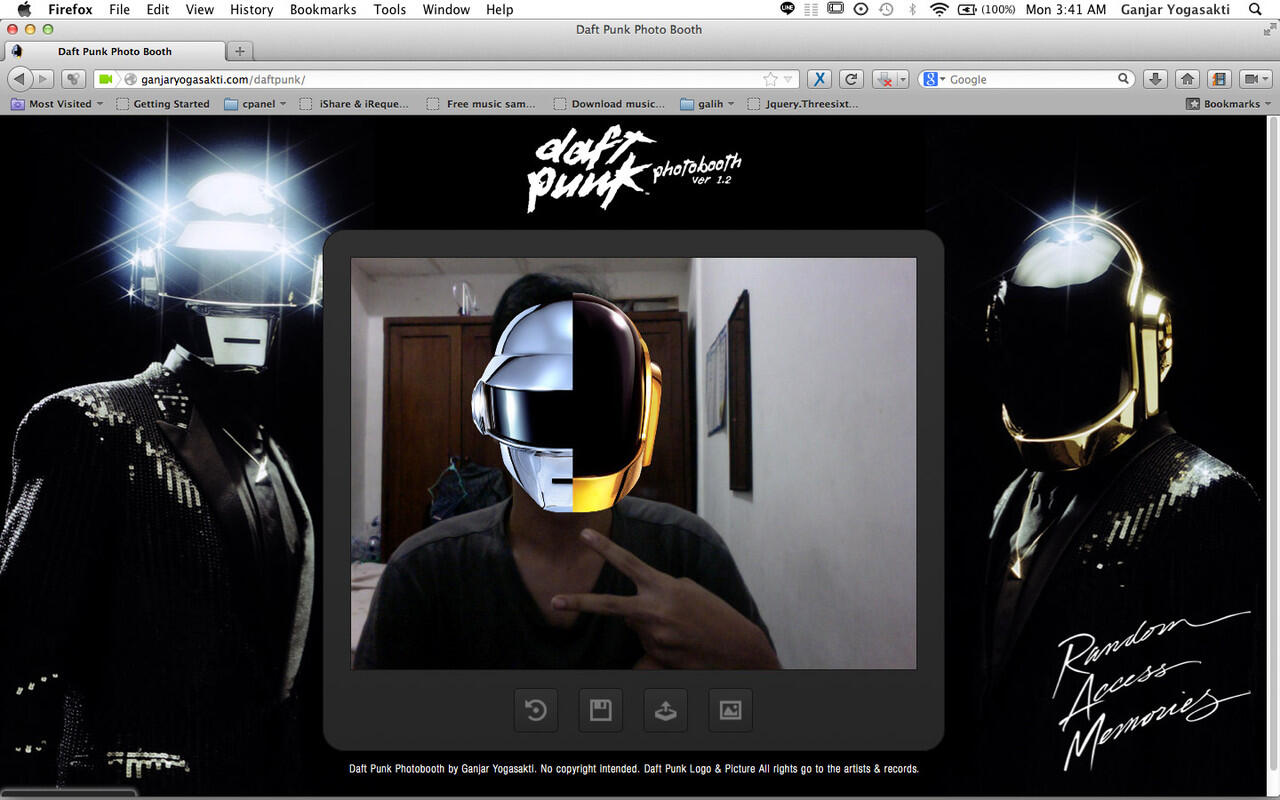Viewport: 1280px width, 800px height.
Task: Open the Time Machine menu bar icon
Action: (886, 9)
